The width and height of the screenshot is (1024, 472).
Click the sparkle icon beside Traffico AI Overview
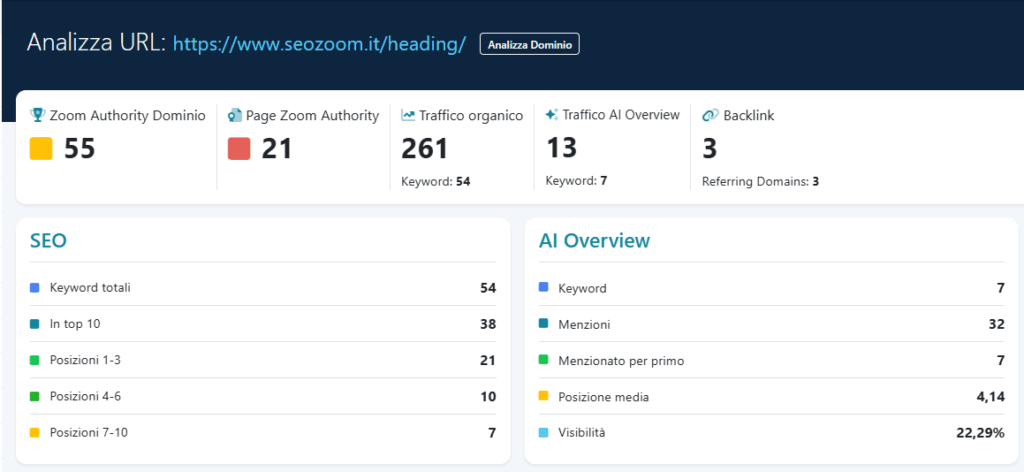point(551,115)
